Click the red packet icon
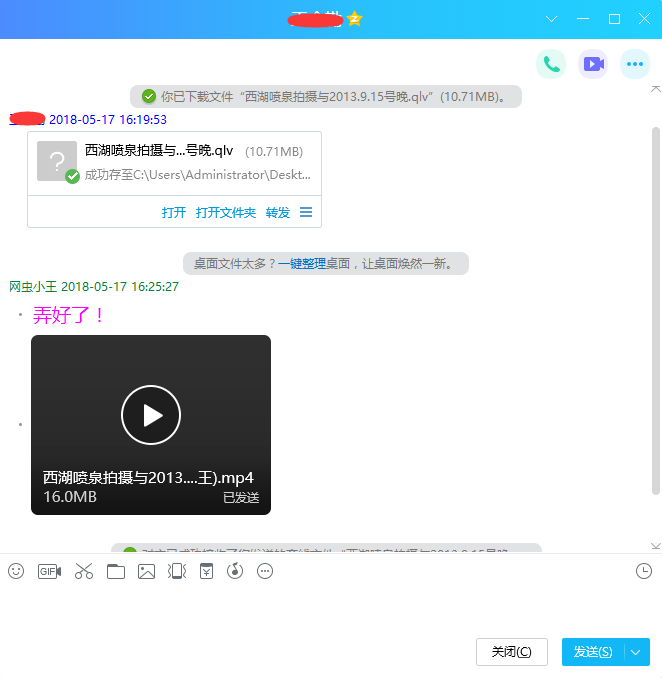This screenshot has height=678, width=662. [x=206, y=571]
